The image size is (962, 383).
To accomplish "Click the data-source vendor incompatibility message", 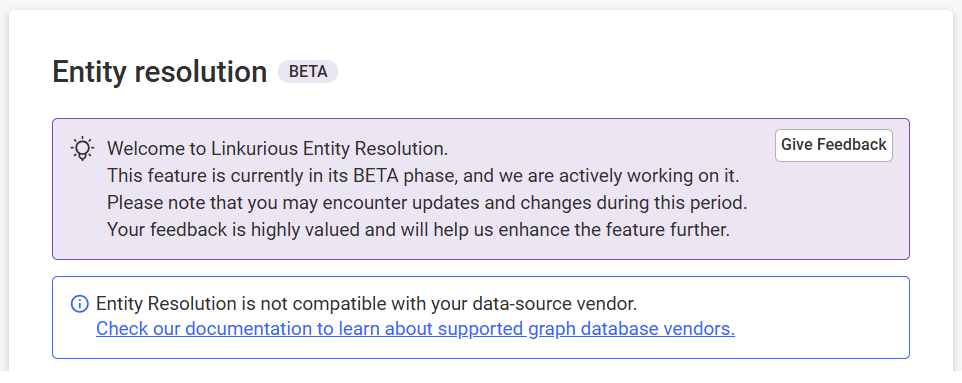I will click(x=366, y=304).
